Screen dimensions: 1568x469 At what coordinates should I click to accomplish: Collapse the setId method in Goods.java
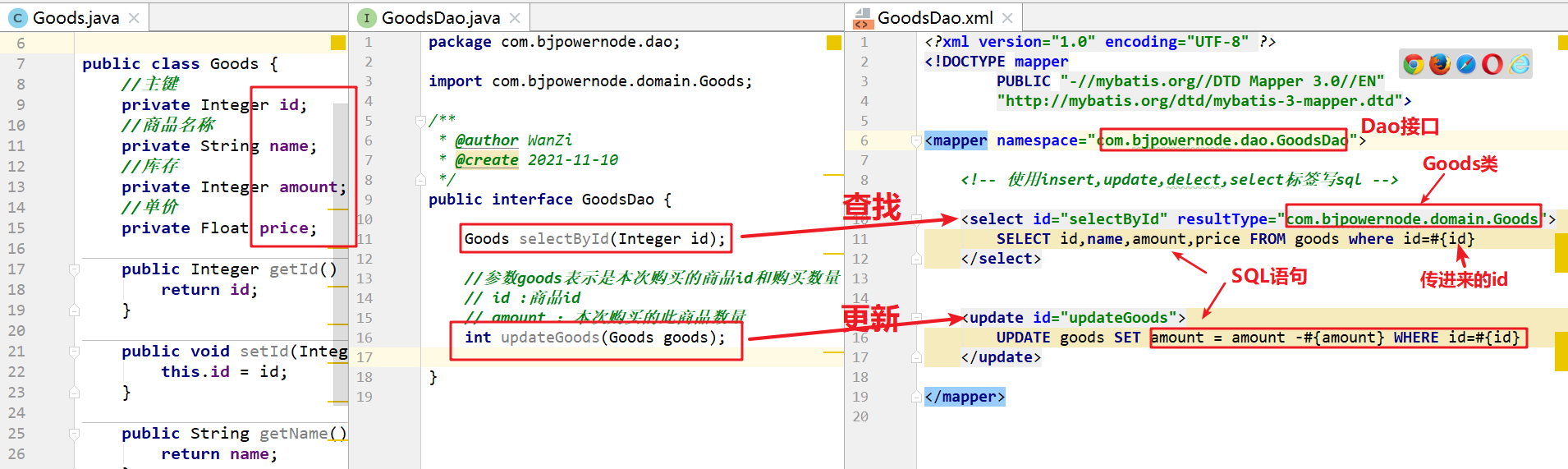pyautogui.click(x=74, y=352)
